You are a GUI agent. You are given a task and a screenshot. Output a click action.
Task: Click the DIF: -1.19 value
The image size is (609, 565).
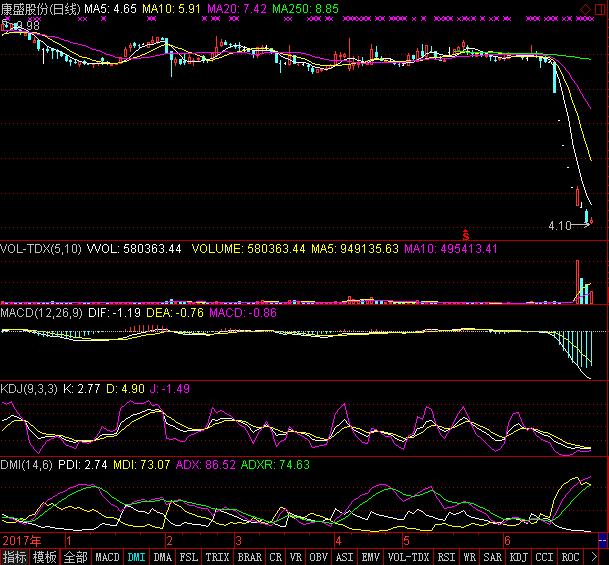click(114, 313)
